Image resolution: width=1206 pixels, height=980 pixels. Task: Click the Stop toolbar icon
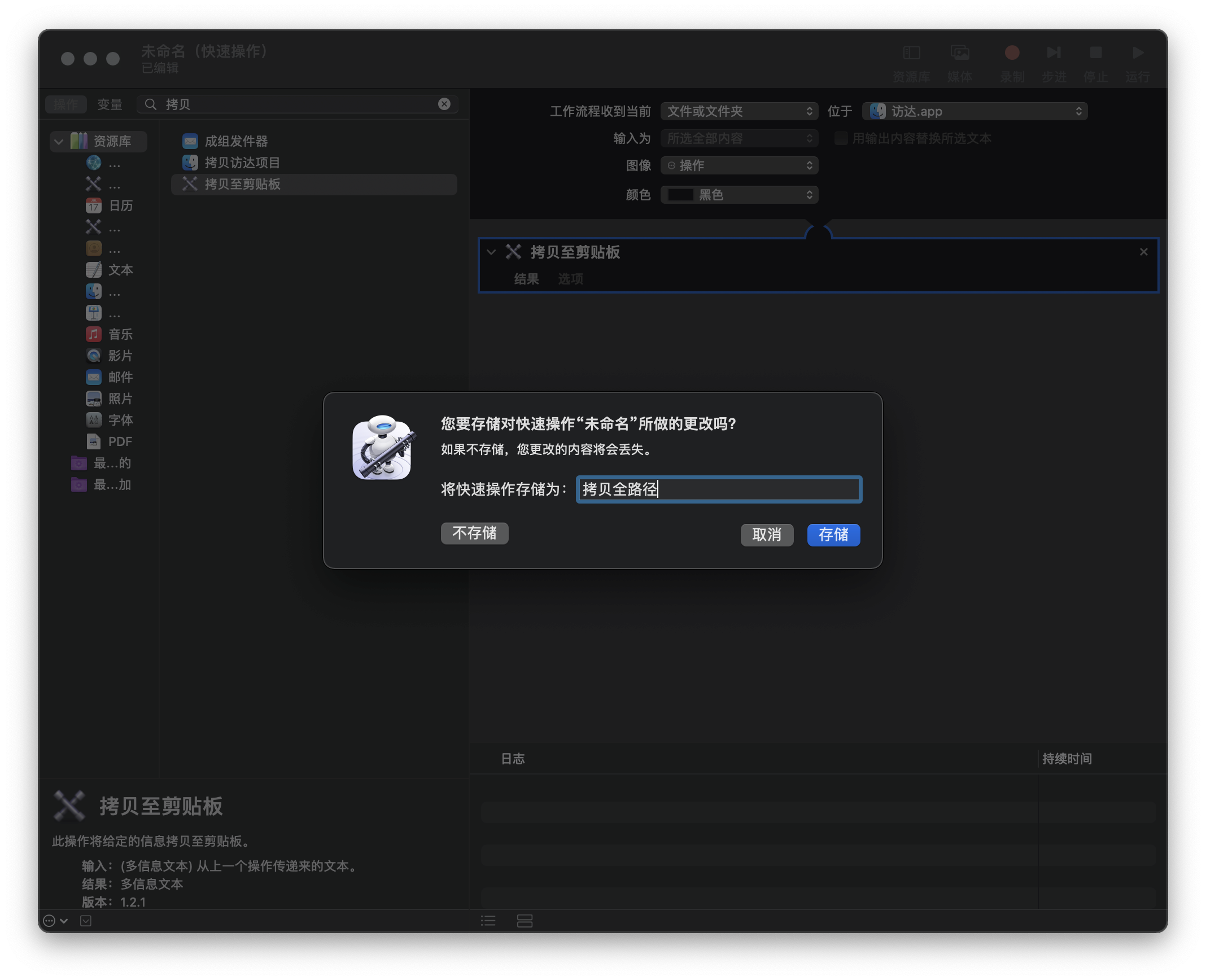[x=1095, y=53]
